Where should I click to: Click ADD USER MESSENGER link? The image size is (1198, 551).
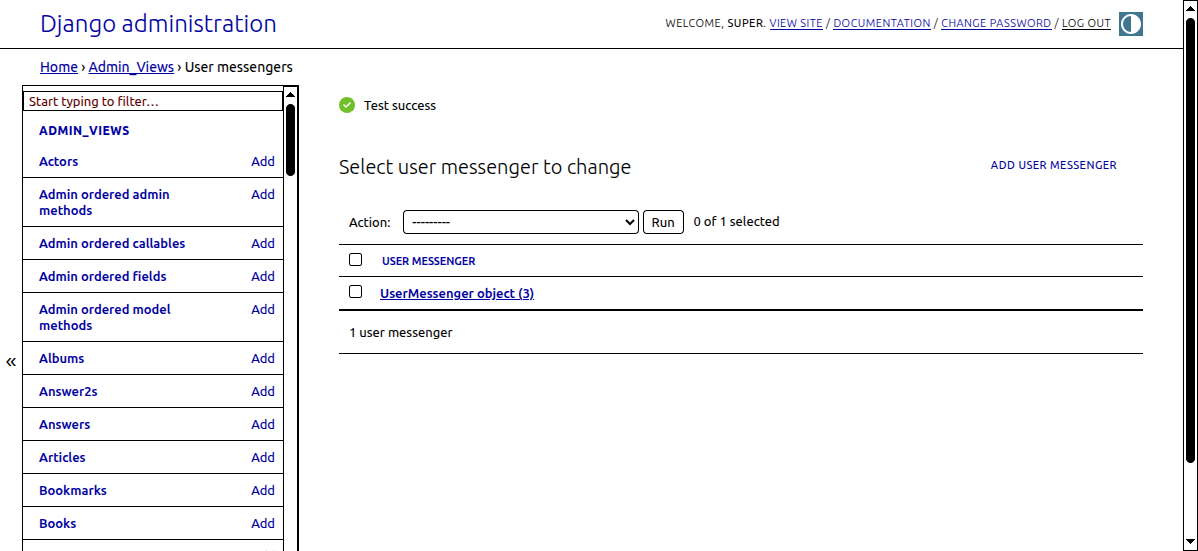[1054, 165]
